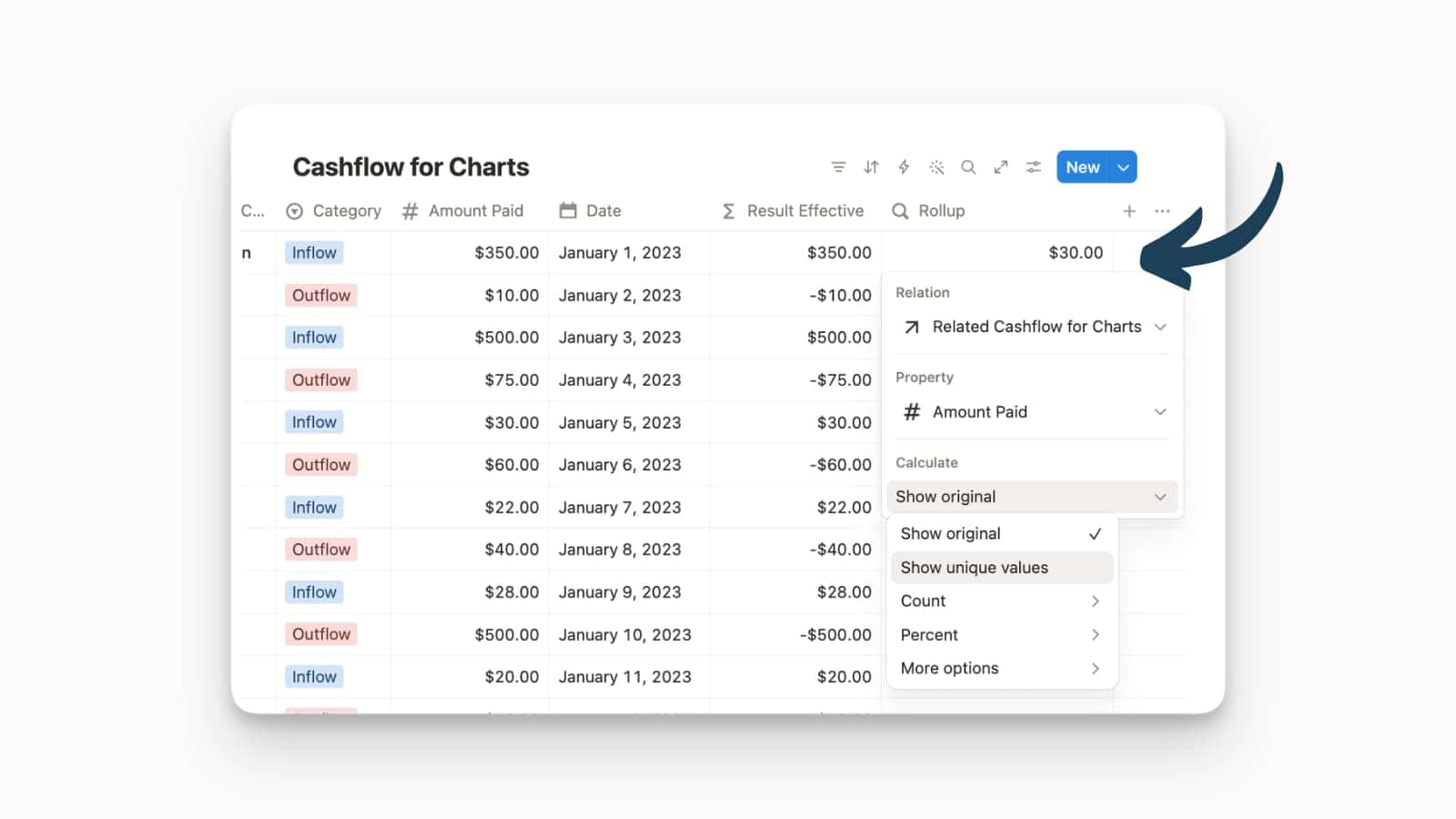Open the database search icon
Viewport: 1456px width, 819px height.
pyautogui.click(x=968, y=167)
